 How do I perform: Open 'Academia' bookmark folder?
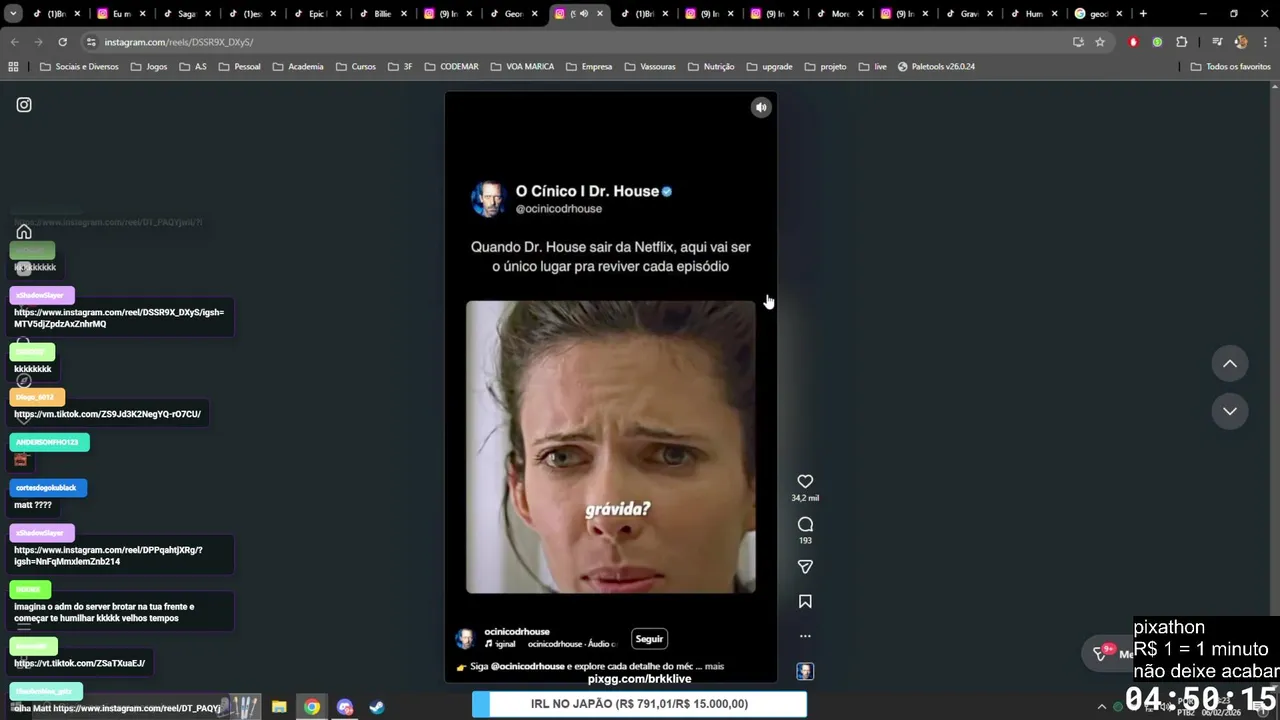click(x=298, y=67)
